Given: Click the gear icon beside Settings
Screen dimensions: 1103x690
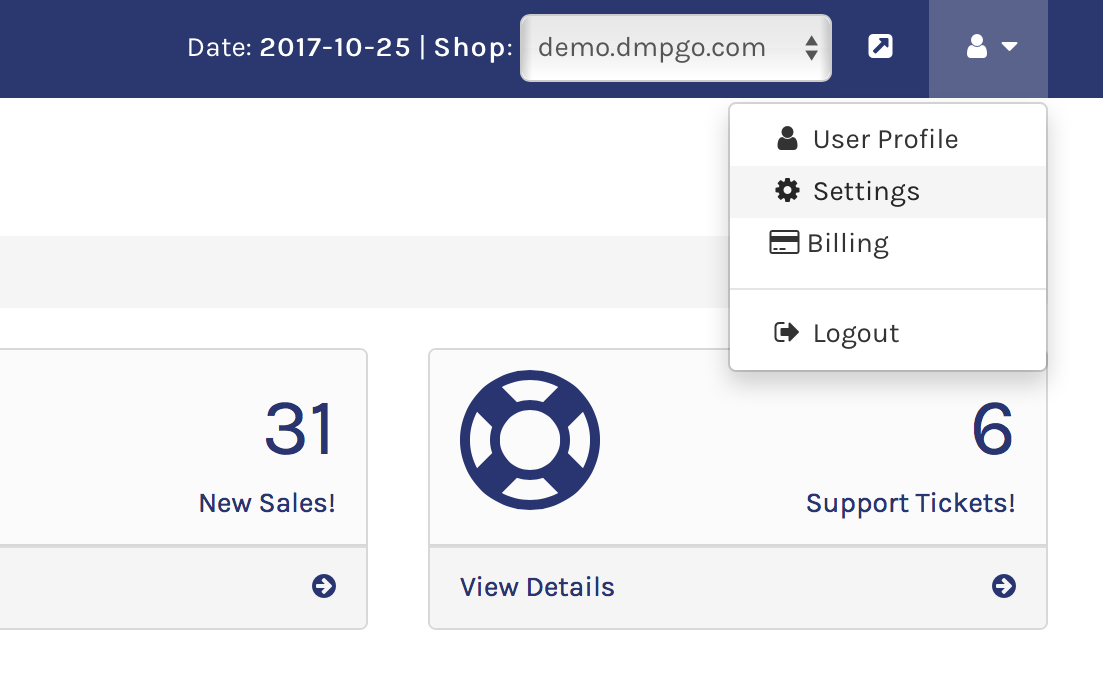Looking at the screenshot, I should [788, 190].
